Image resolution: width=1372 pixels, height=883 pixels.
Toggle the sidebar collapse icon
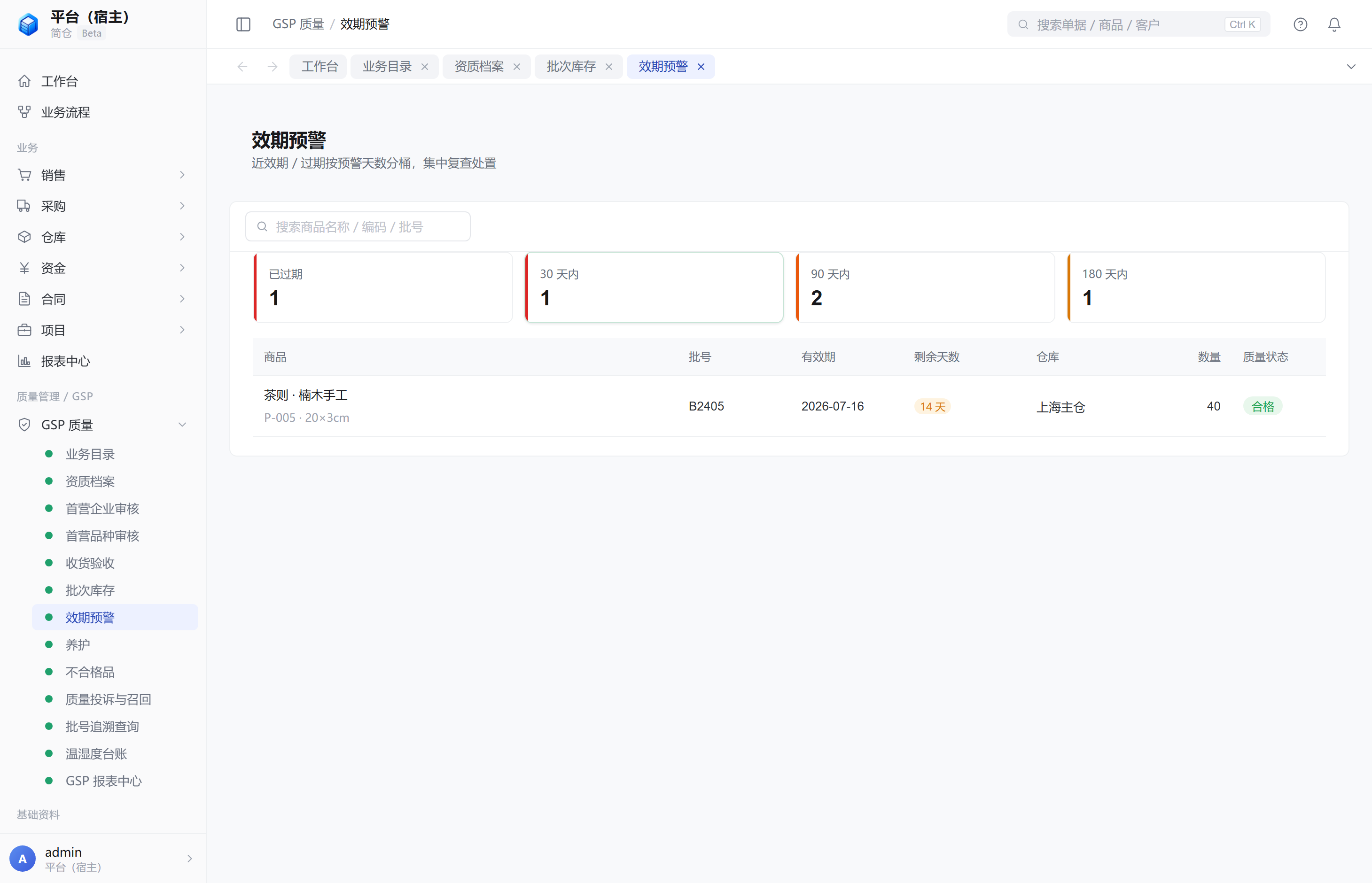tap(243, 24)
